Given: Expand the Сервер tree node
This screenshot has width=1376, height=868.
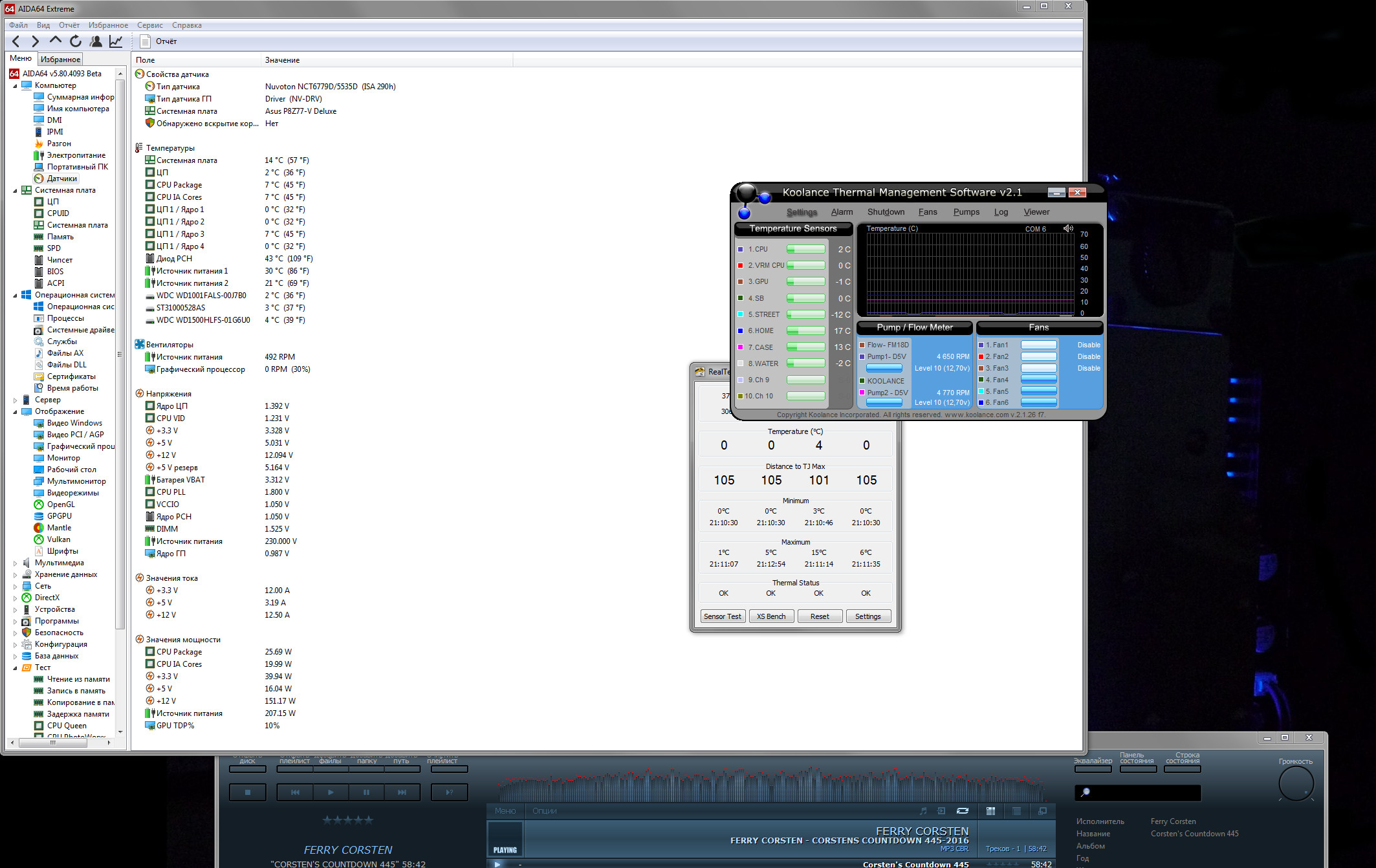Looking at the screenshot, I should pos(16,400).
